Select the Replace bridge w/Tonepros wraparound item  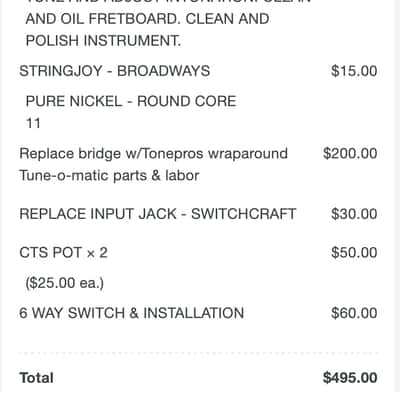click(x=154, y=154)
